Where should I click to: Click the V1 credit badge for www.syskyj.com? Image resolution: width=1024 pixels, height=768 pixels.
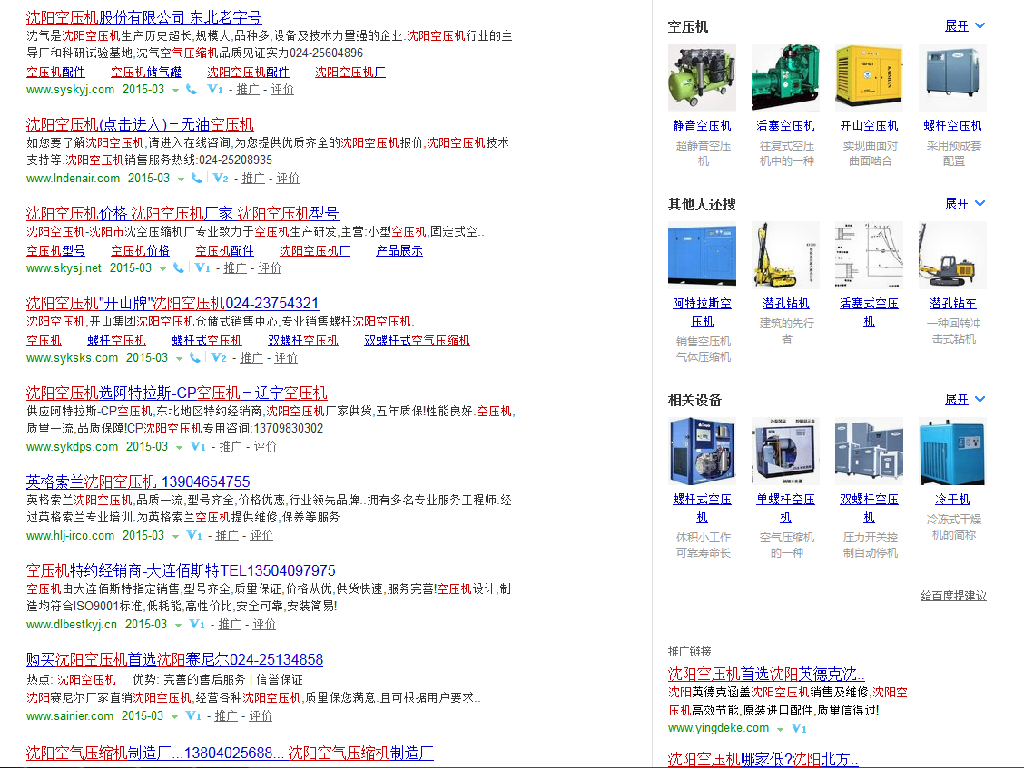pyautogui.click(x=215, y=89)
